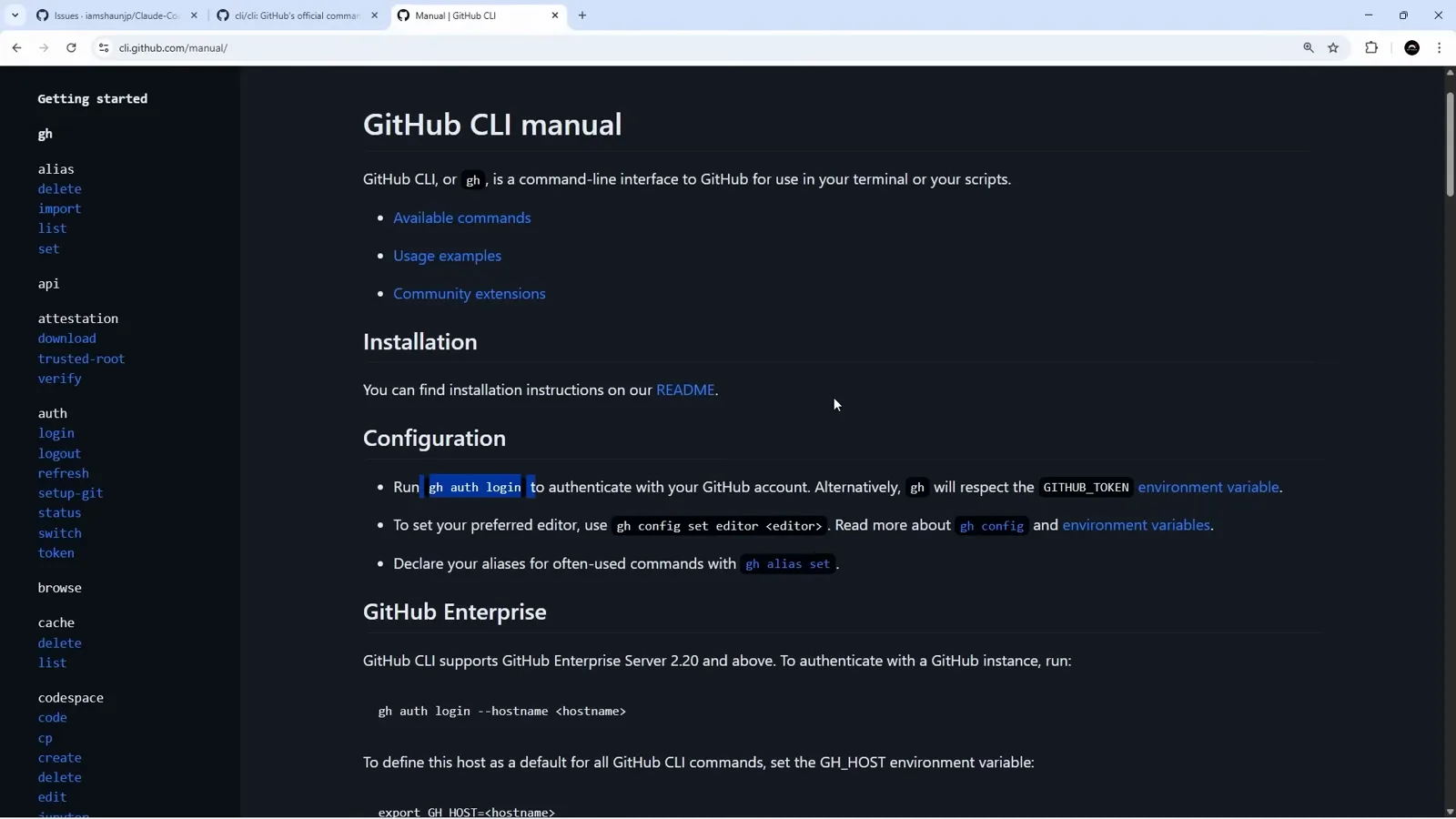Open the extensions puzzle icon

tap(1371, 47)
